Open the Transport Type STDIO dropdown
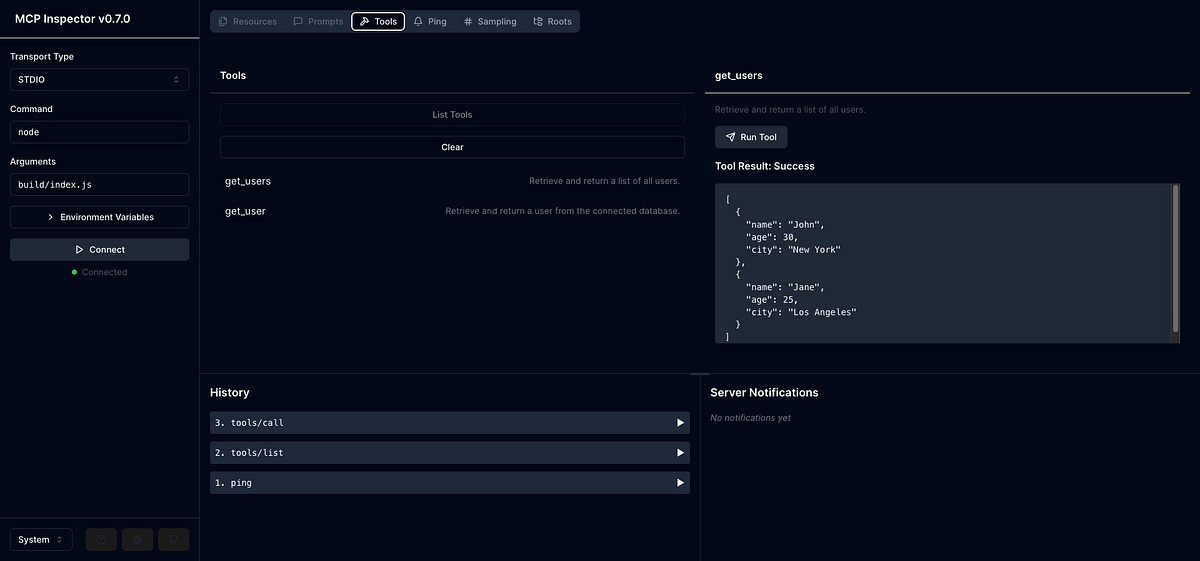The image size is (1200, 561). coord(99,80)
